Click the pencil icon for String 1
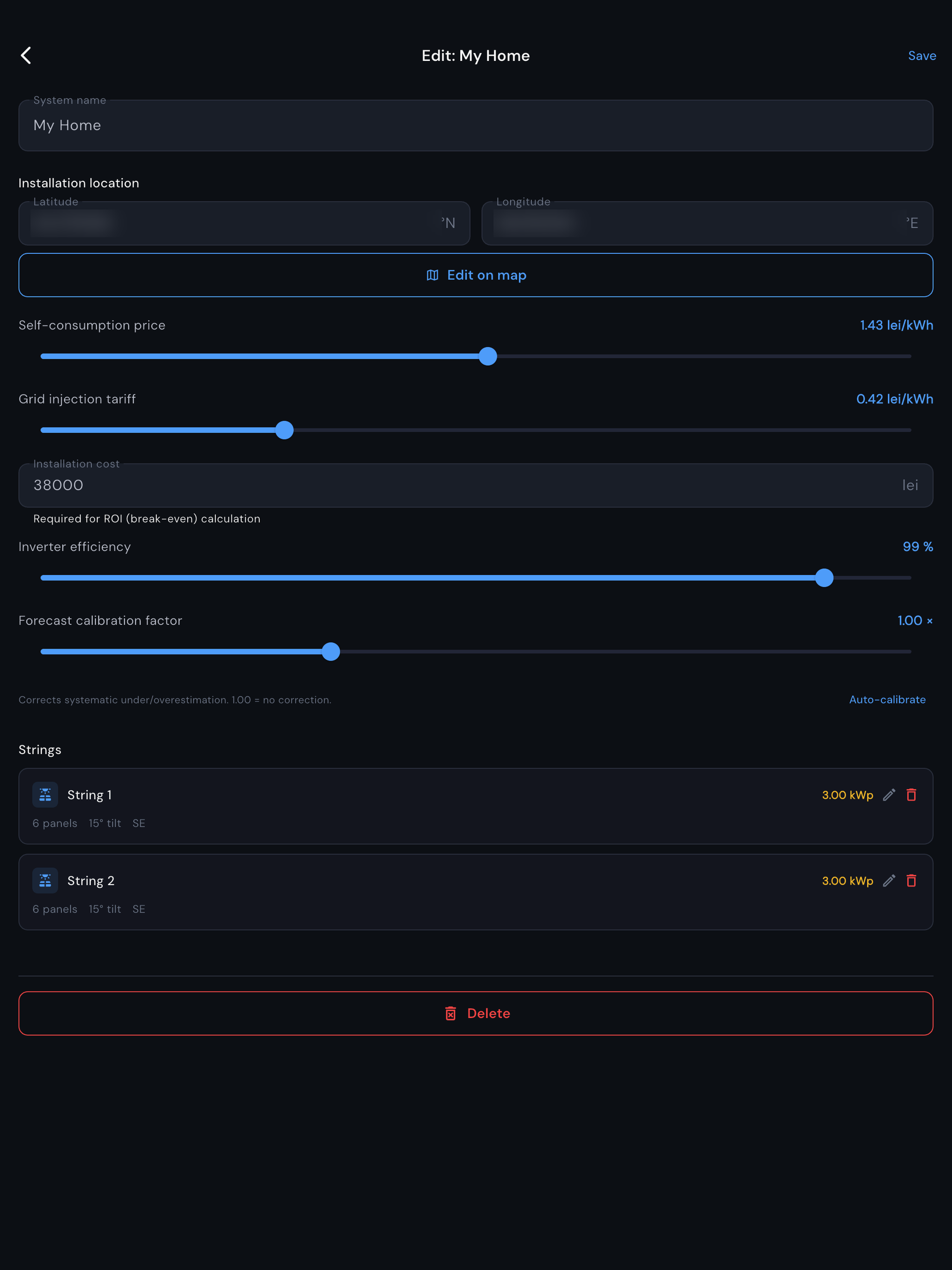 889,795
